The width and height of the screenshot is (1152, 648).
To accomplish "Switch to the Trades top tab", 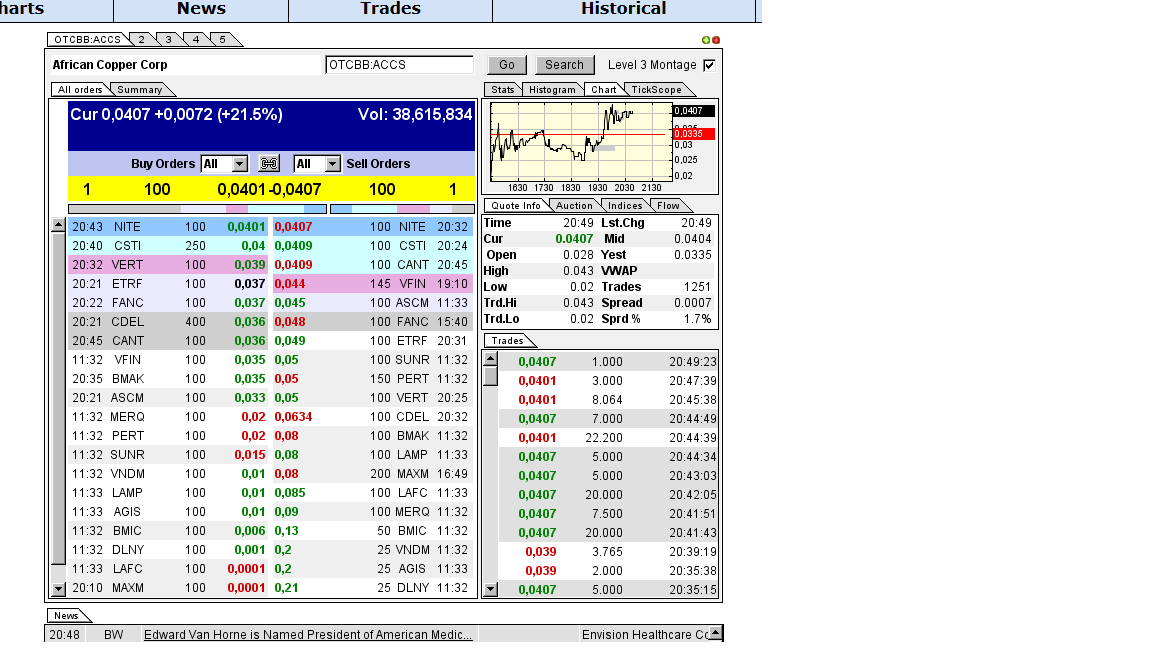I will tap(390, 9).
